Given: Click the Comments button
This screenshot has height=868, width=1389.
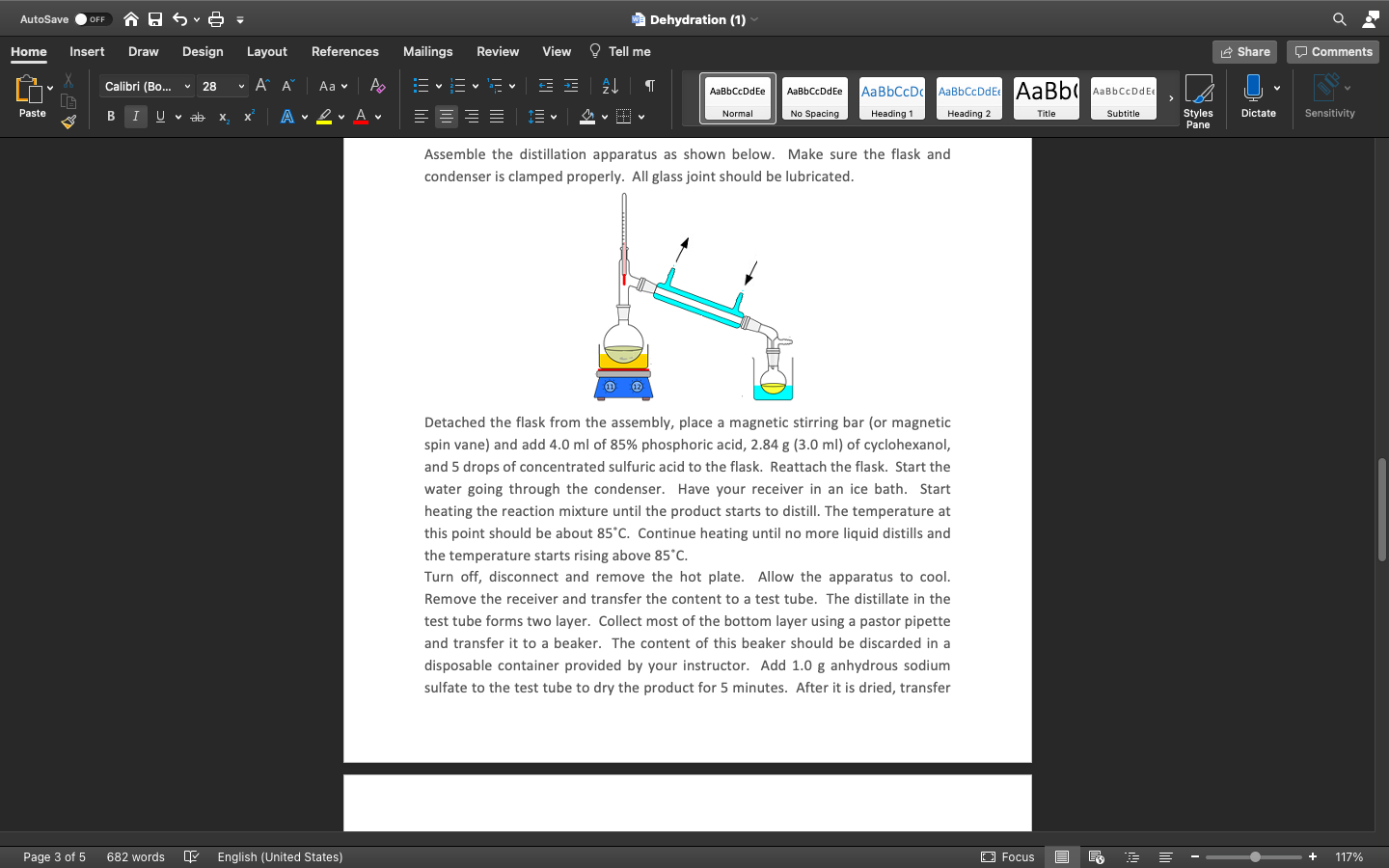Looking at the screenshot, I should [1333, 52].
